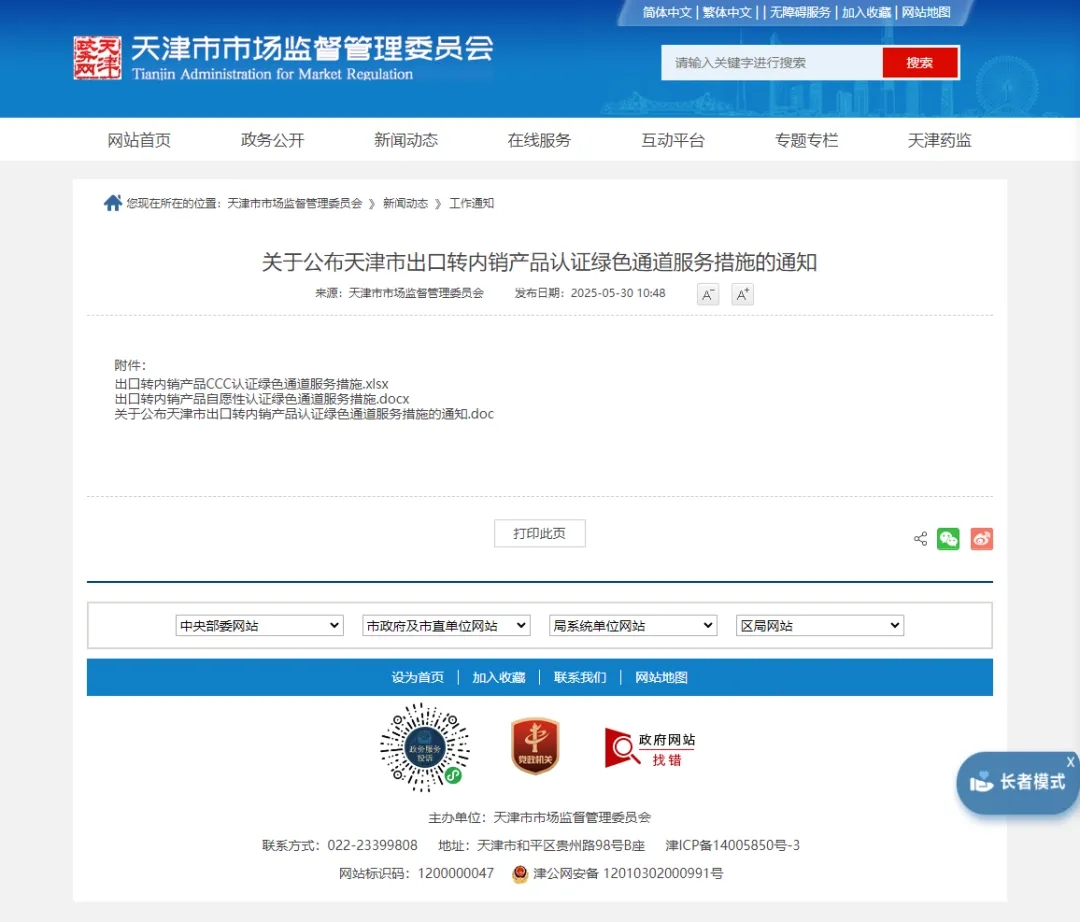The image size is (1080, 922).
Task: Click the home icon in breadcrumb
Action: coord(113,203)
